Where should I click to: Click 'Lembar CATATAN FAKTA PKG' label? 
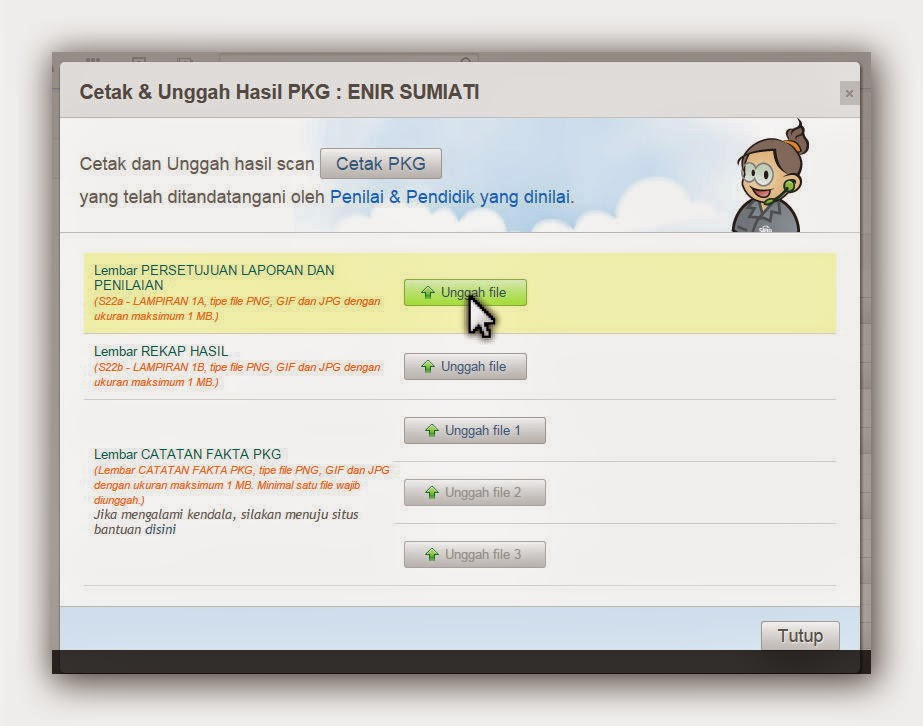[x=187, y=455]
